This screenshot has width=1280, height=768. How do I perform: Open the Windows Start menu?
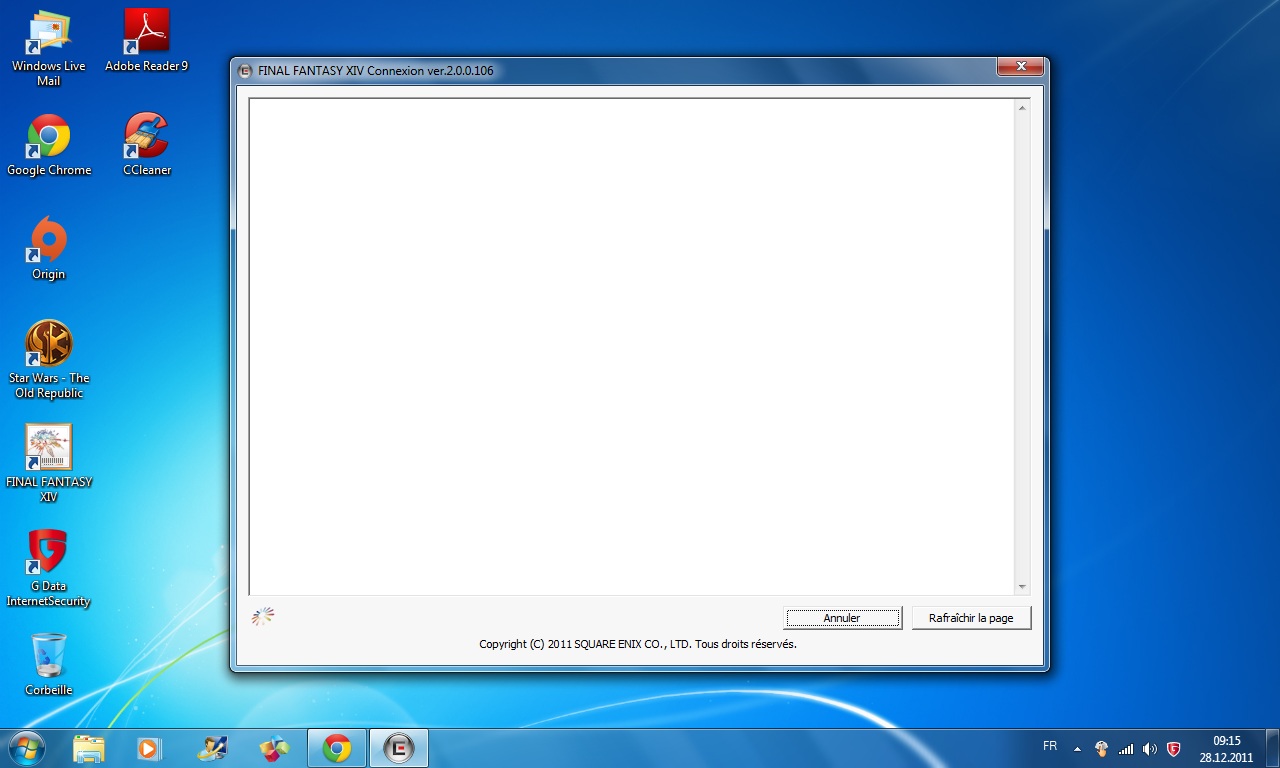pos(25,747)
